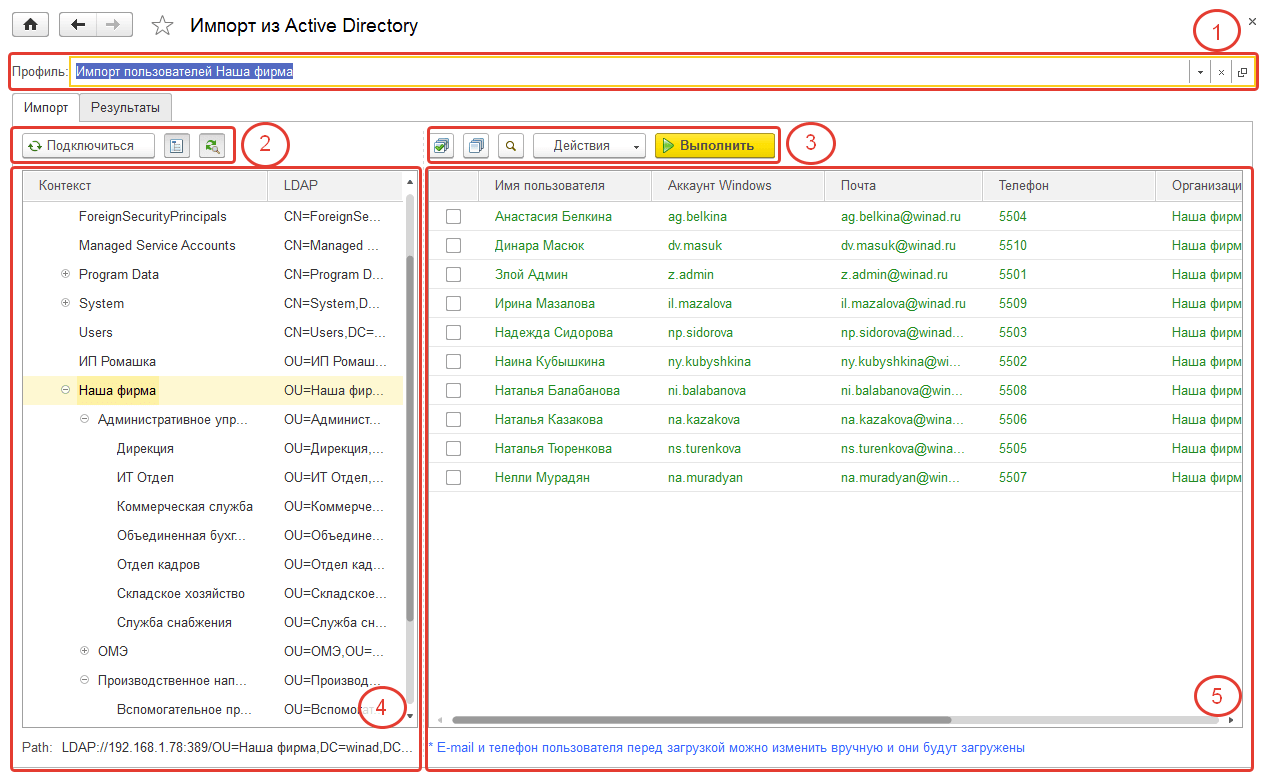The image size is (1270, 780).
Task: Open the home page icon
Action: tap(30, 24)
